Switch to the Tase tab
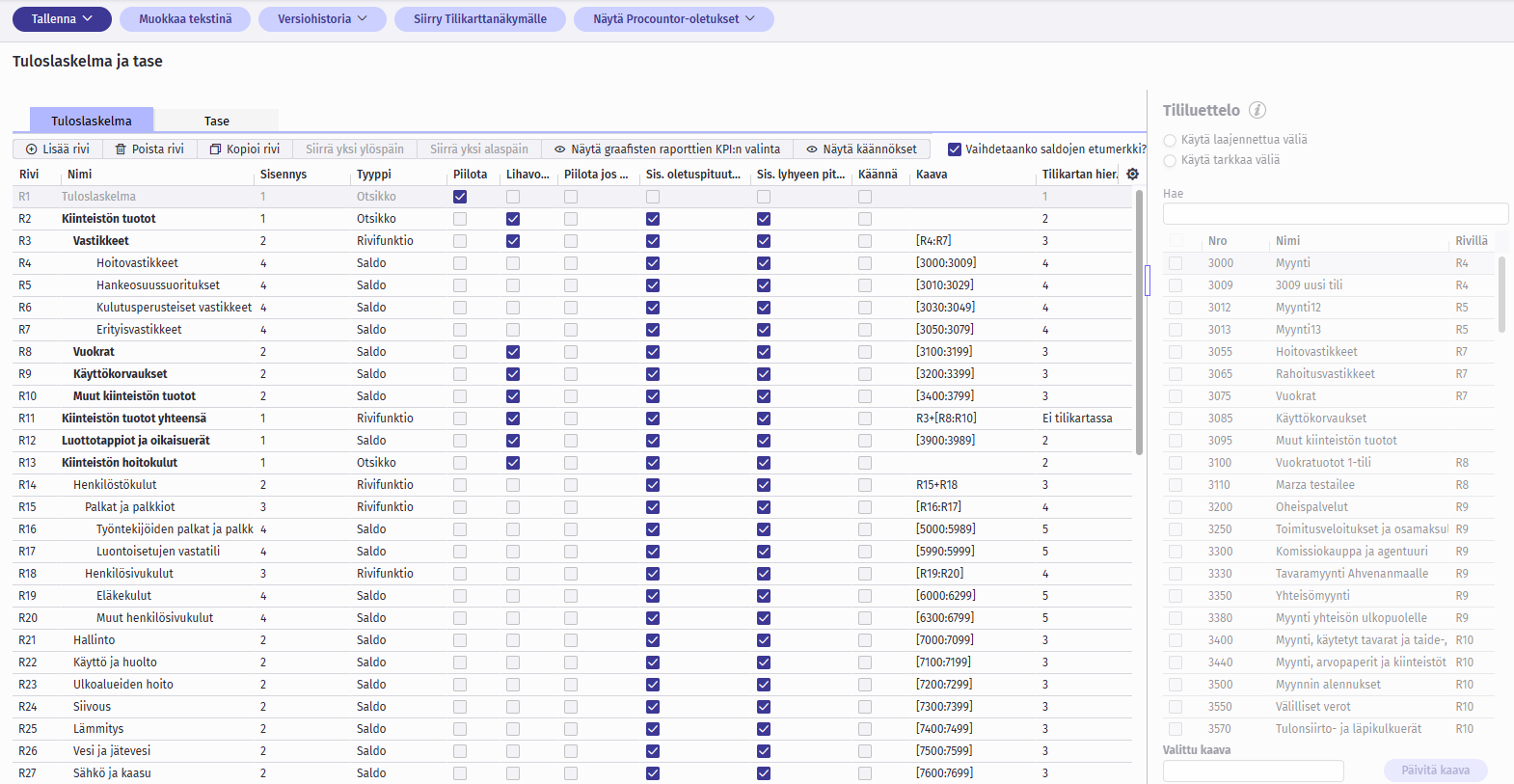Screen dimensions: 1514x784 pos(216,121)
